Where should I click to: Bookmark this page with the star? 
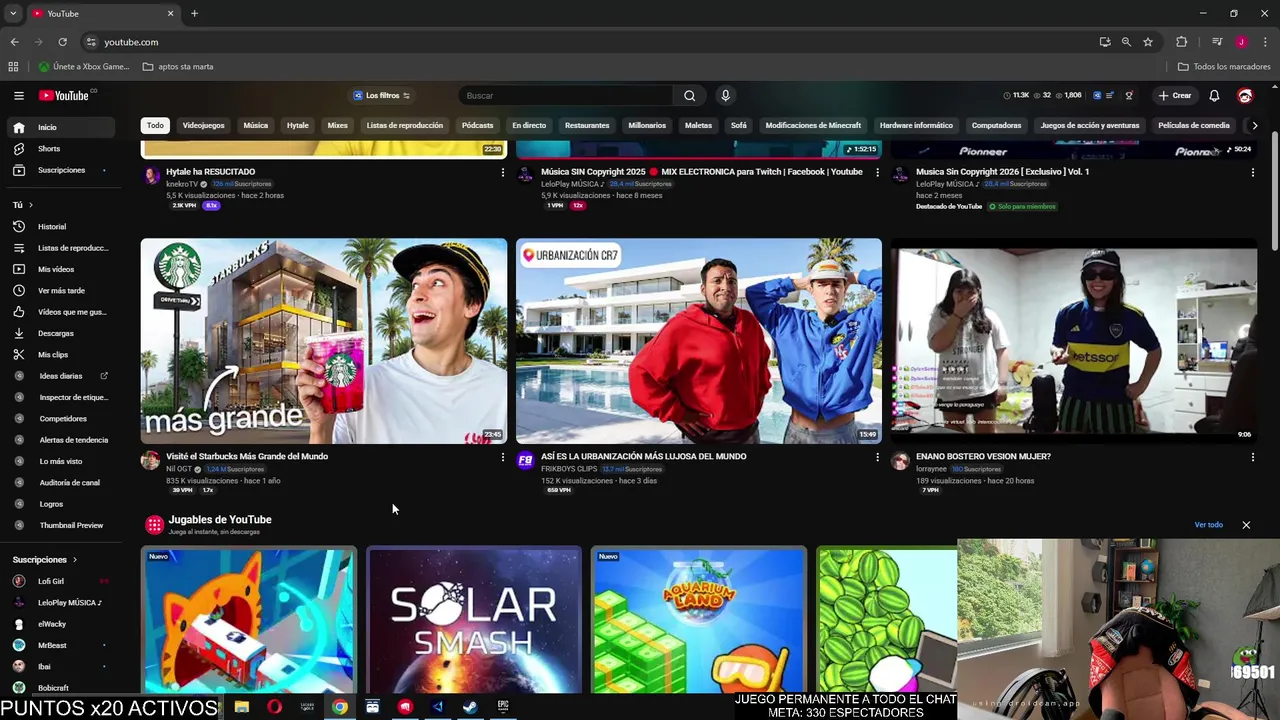[1148, 42]
